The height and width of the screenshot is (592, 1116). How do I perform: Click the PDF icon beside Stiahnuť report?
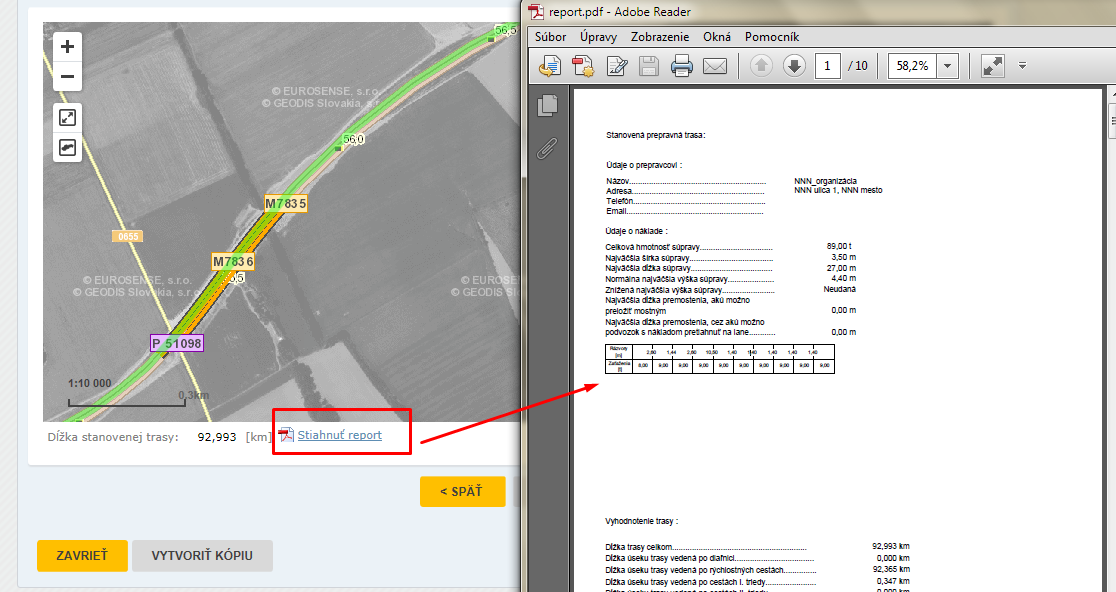pyautogui.click(x=286, y=435)
